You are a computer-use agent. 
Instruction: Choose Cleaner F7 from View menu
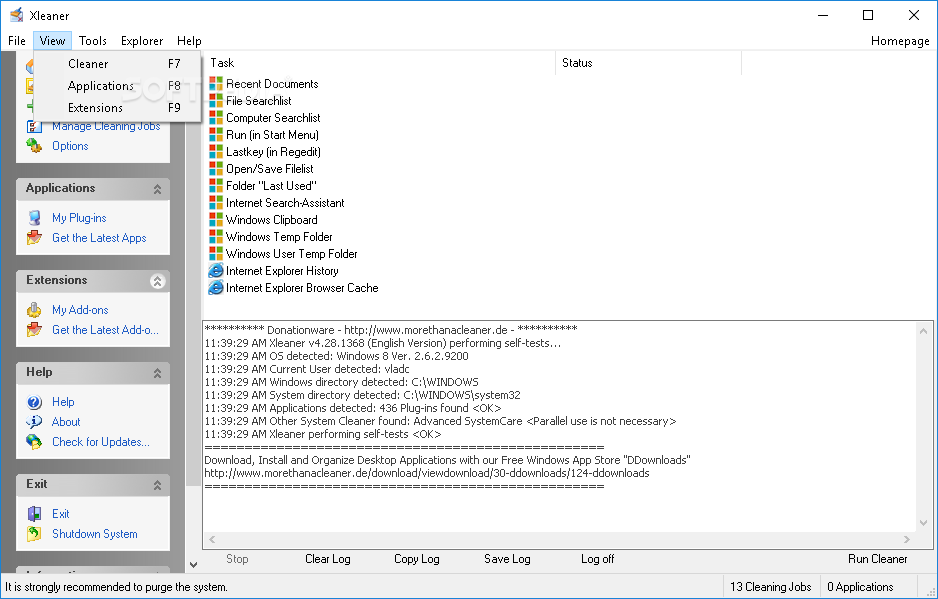click(117, 63)
